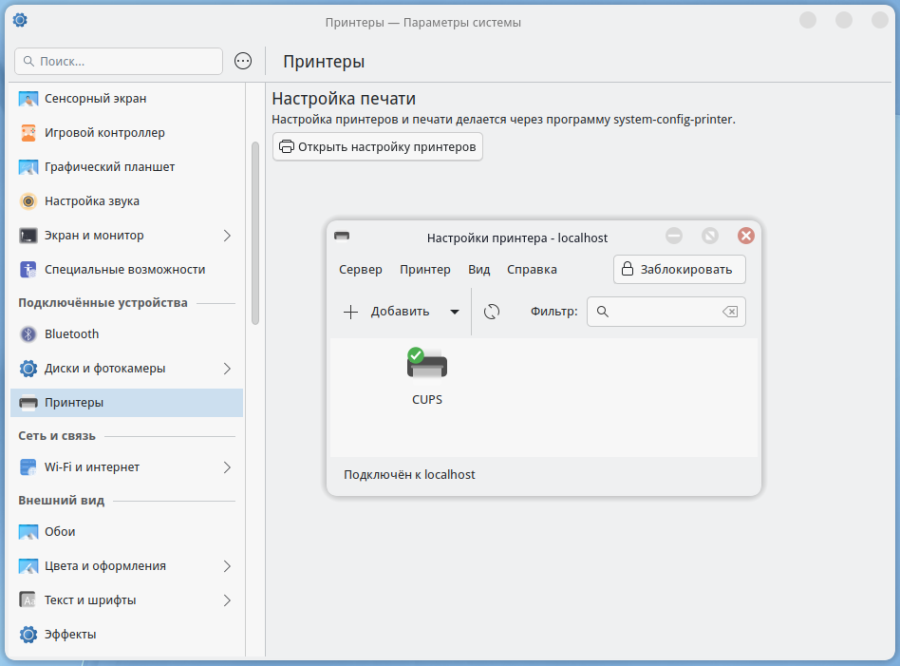Open the Добавить dropdown arrow
900x666 pixels.
coord(455,312)
